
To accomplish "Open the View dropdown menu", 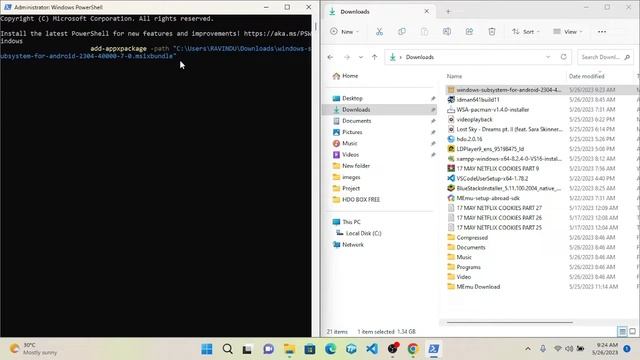I will [568, 32].
